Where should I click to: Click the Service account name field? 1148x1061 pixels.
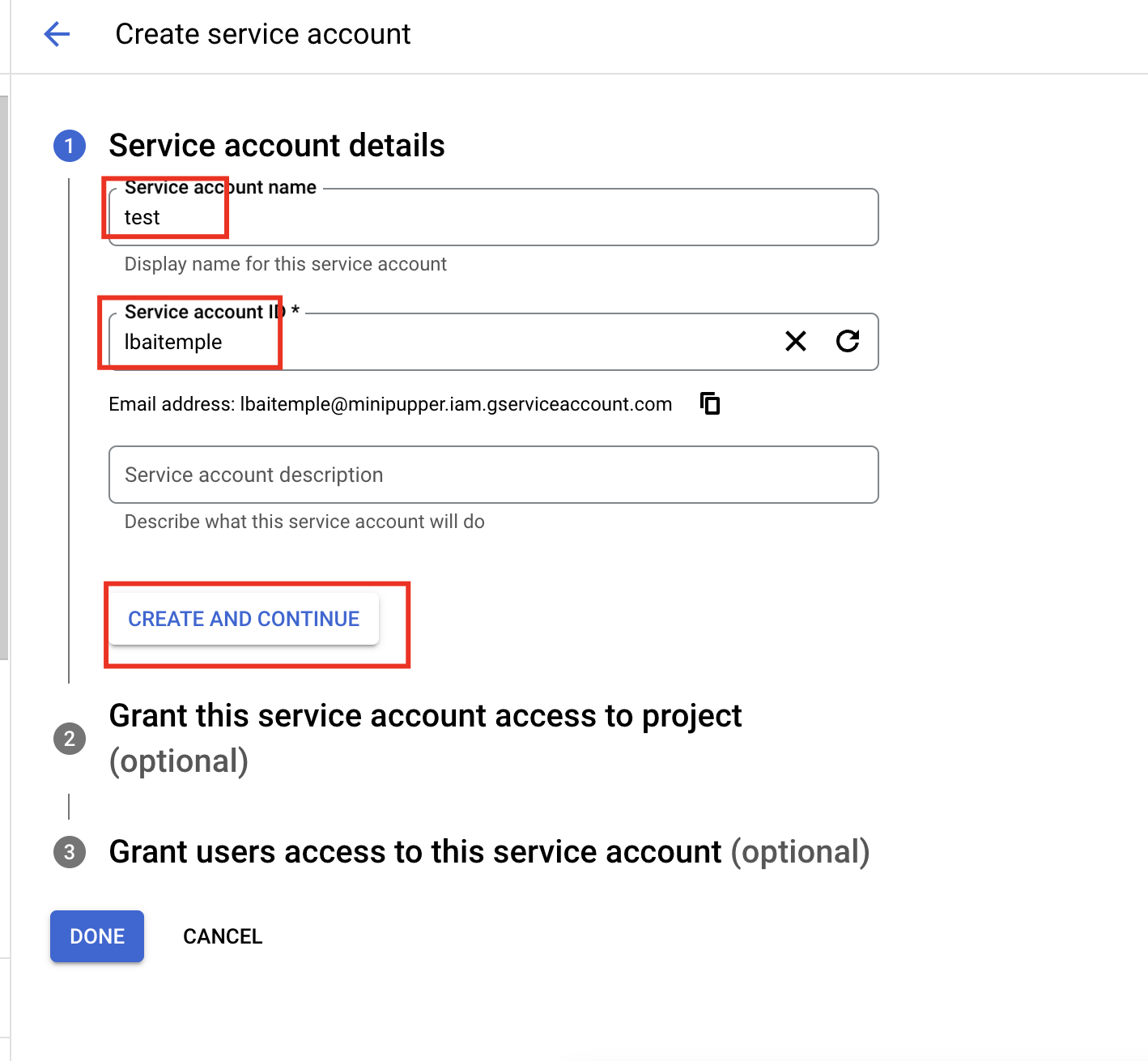click(486, 217)
